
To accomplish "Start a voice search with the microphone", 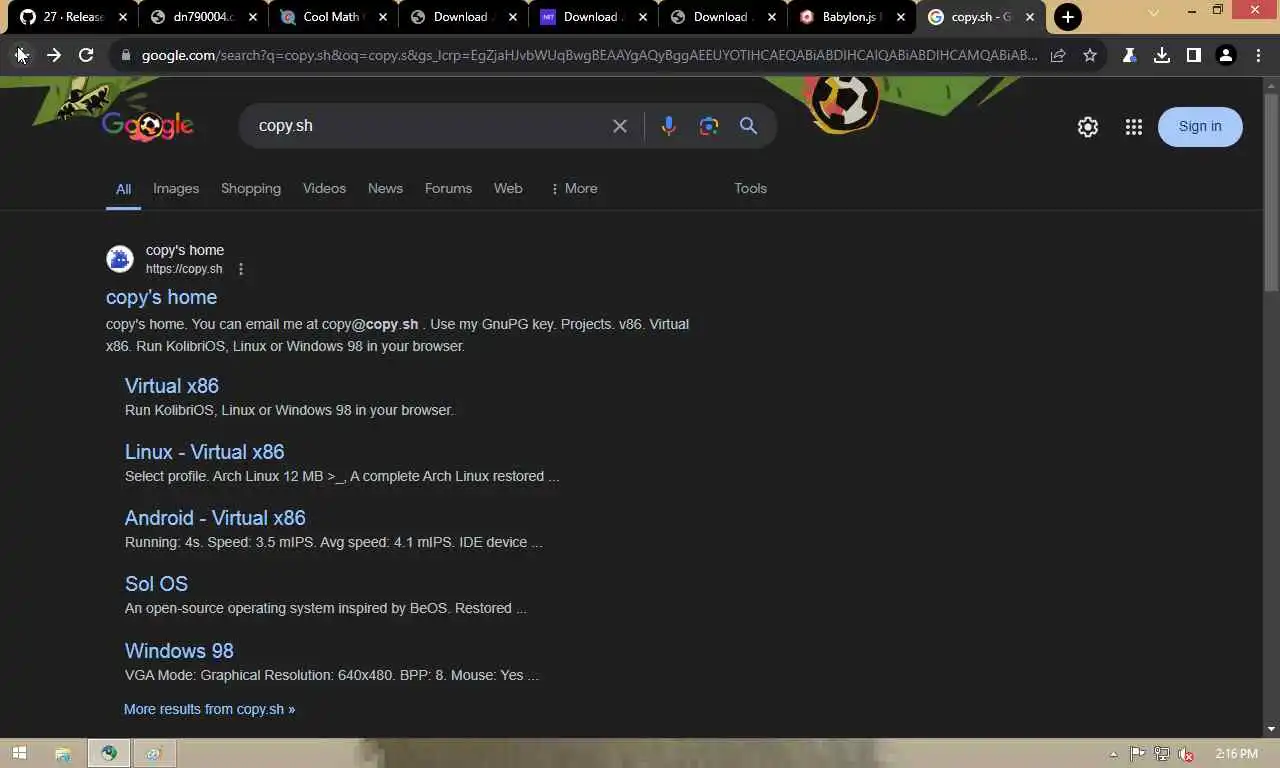I will pyautogui.click(x=668, y=126).
